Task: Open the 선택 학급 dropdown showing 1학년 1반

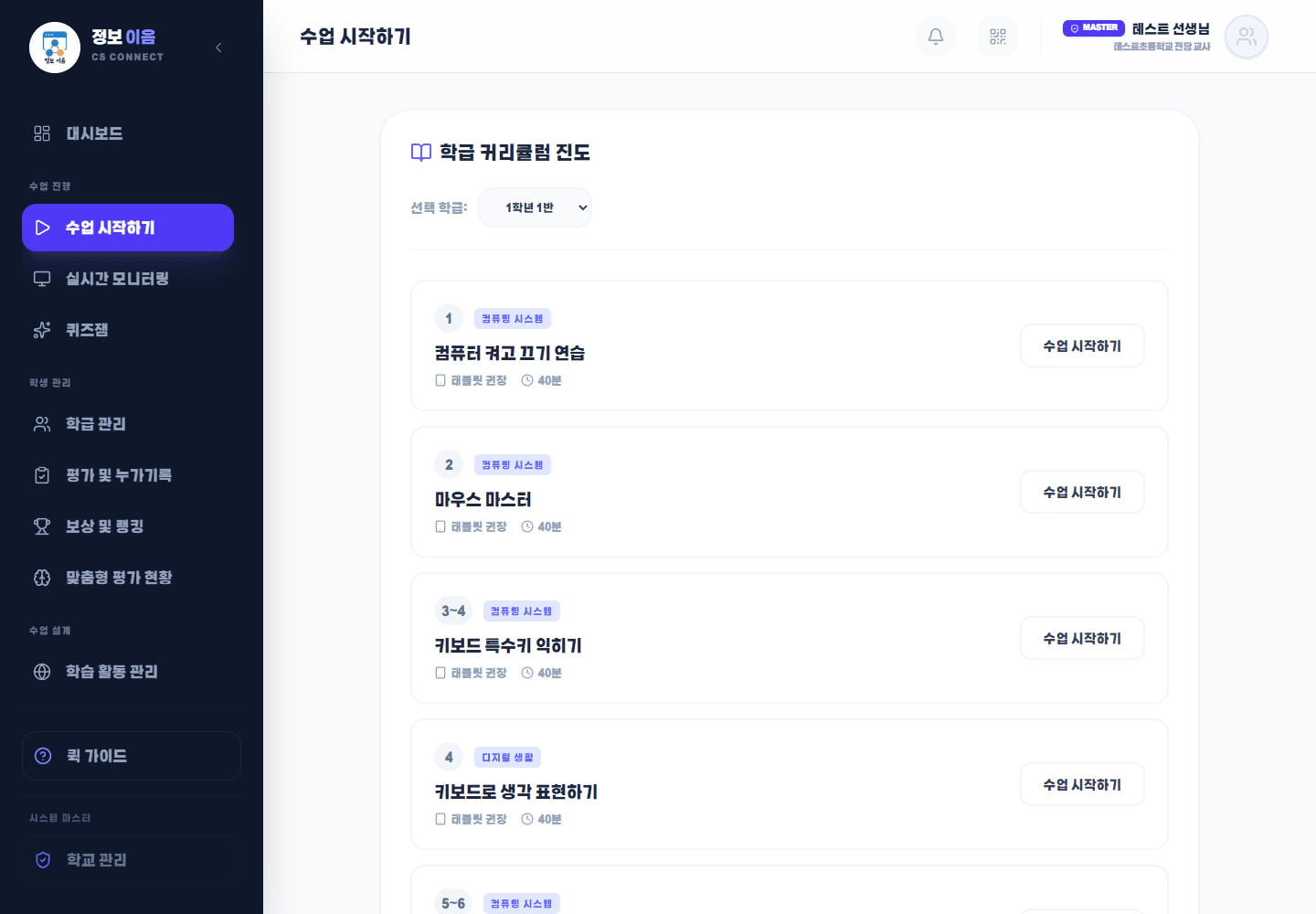Action: [535, 207]
